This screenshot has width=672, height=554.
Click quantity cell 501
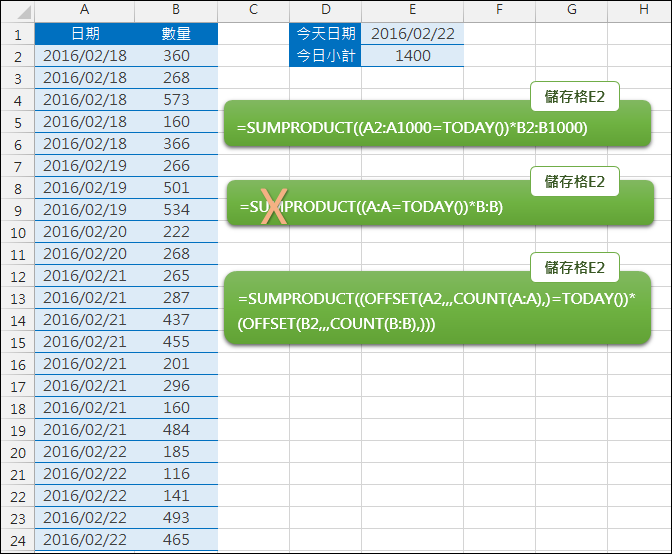[176, 188]
